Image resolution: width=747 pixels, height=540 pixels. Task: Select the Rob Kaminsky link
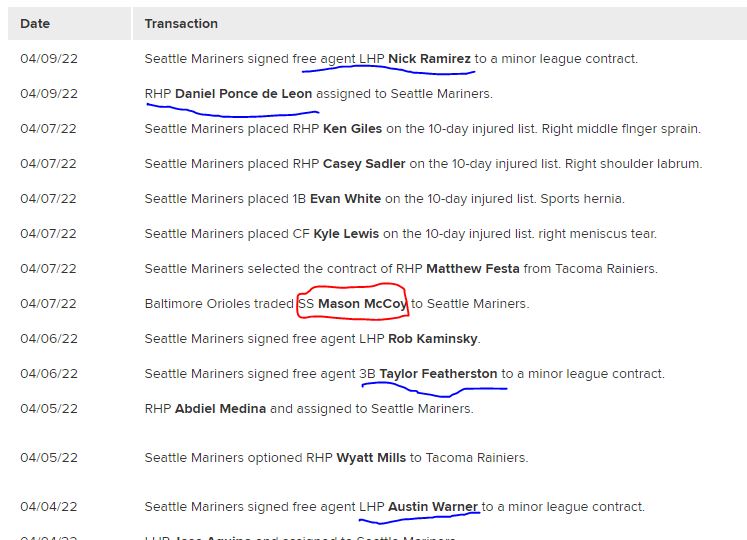(x=434, y=339)
